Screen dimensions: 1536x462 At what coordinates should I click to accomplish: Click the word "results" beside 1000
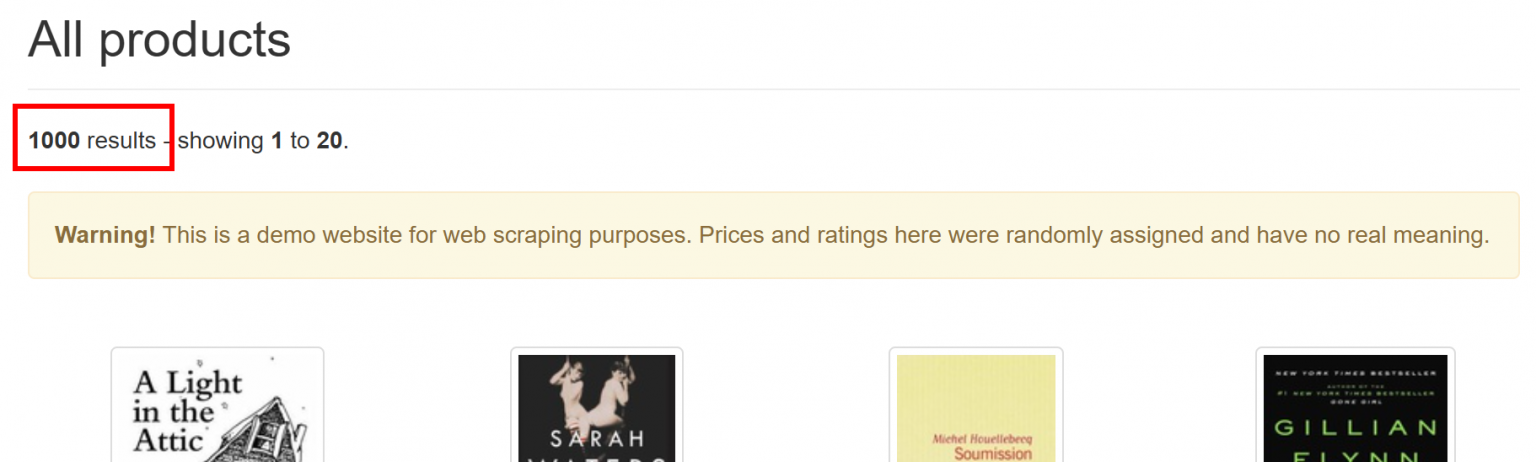[121, 140]
